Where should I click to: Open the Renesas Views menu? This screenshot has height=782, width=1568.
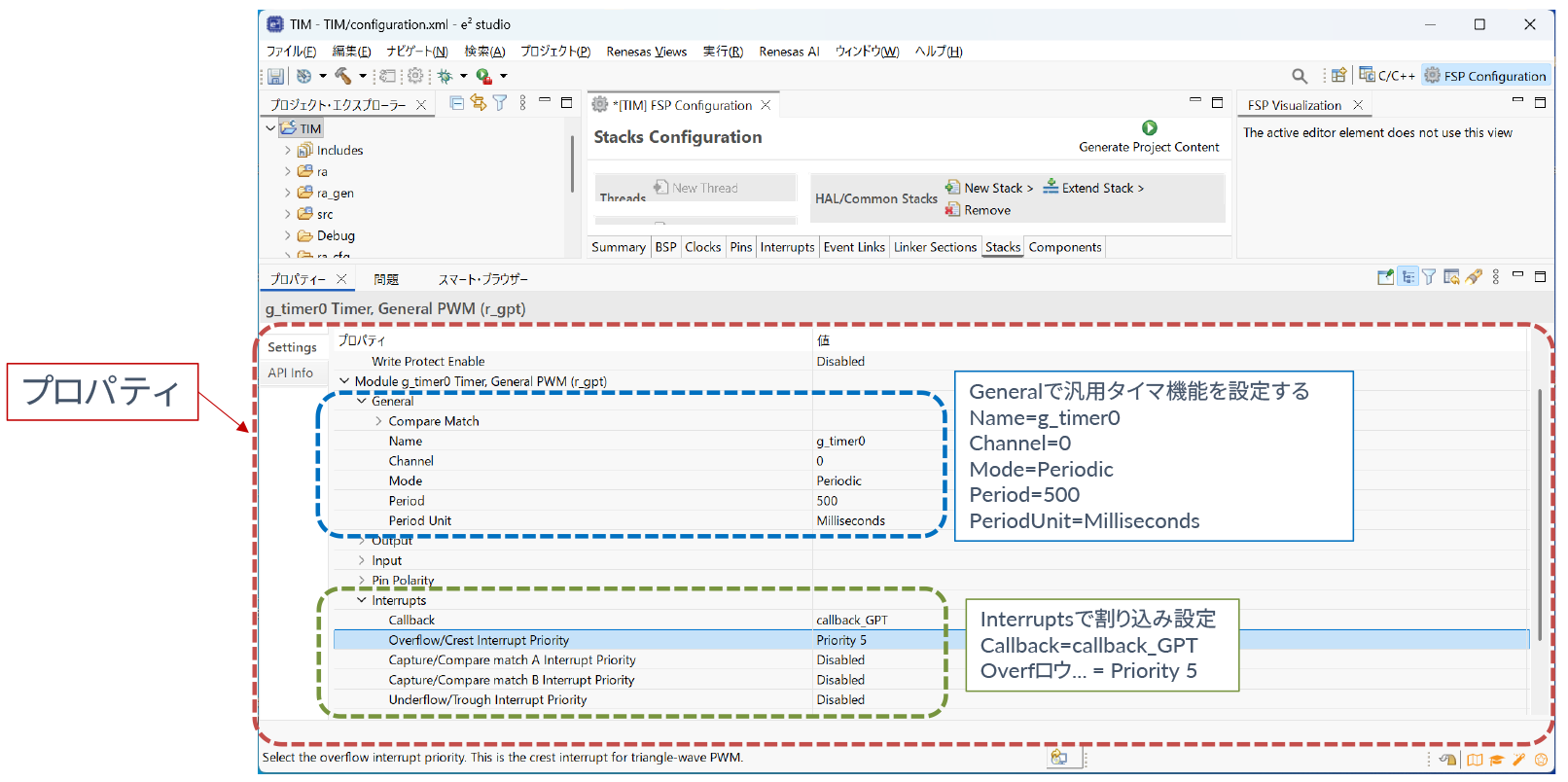coord(646,52)
